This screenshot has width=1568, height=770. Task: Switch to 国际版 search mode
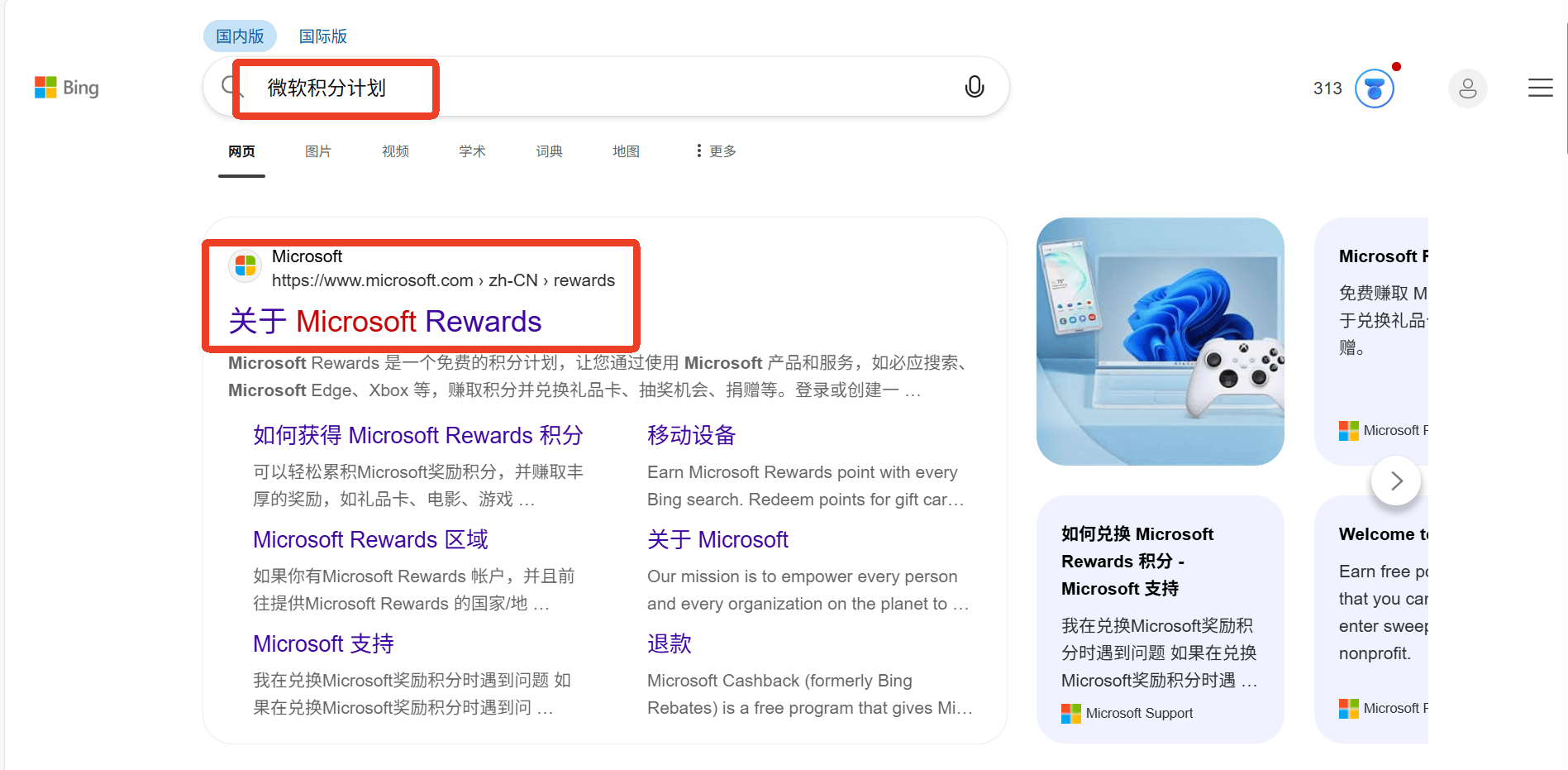point(322,36)
